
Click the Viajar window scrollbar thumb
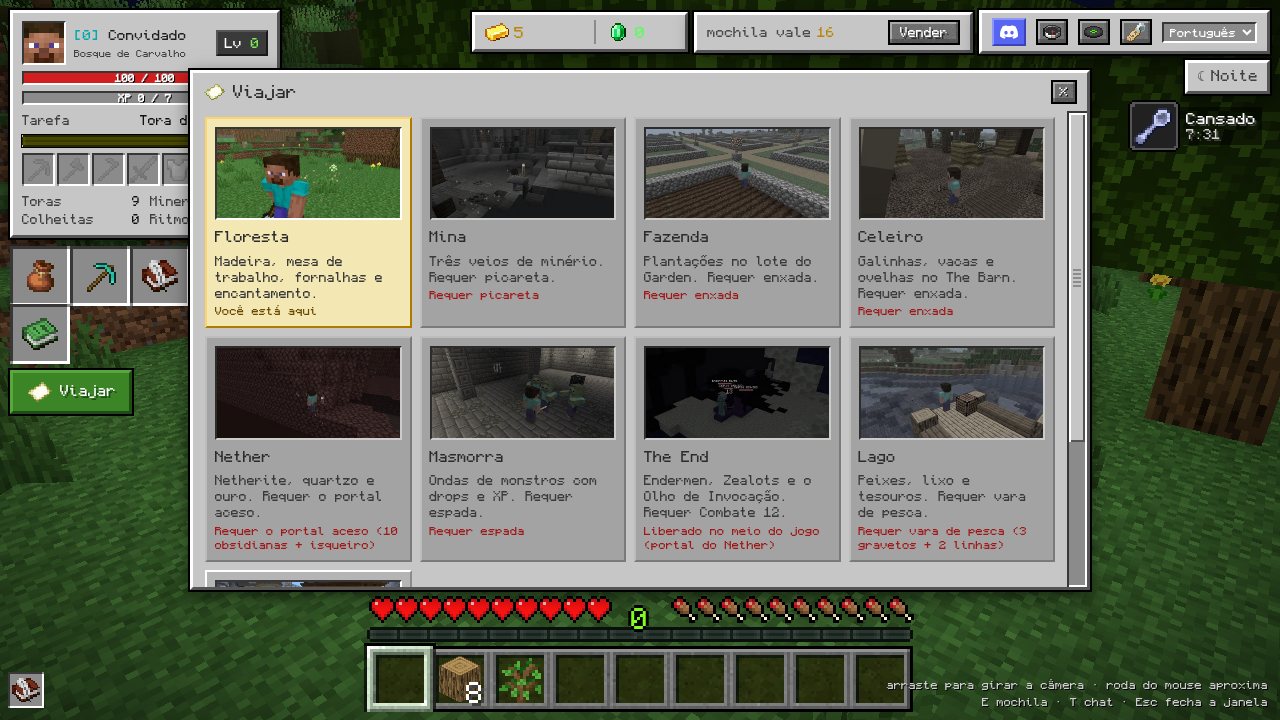(x=1077, y=277)
